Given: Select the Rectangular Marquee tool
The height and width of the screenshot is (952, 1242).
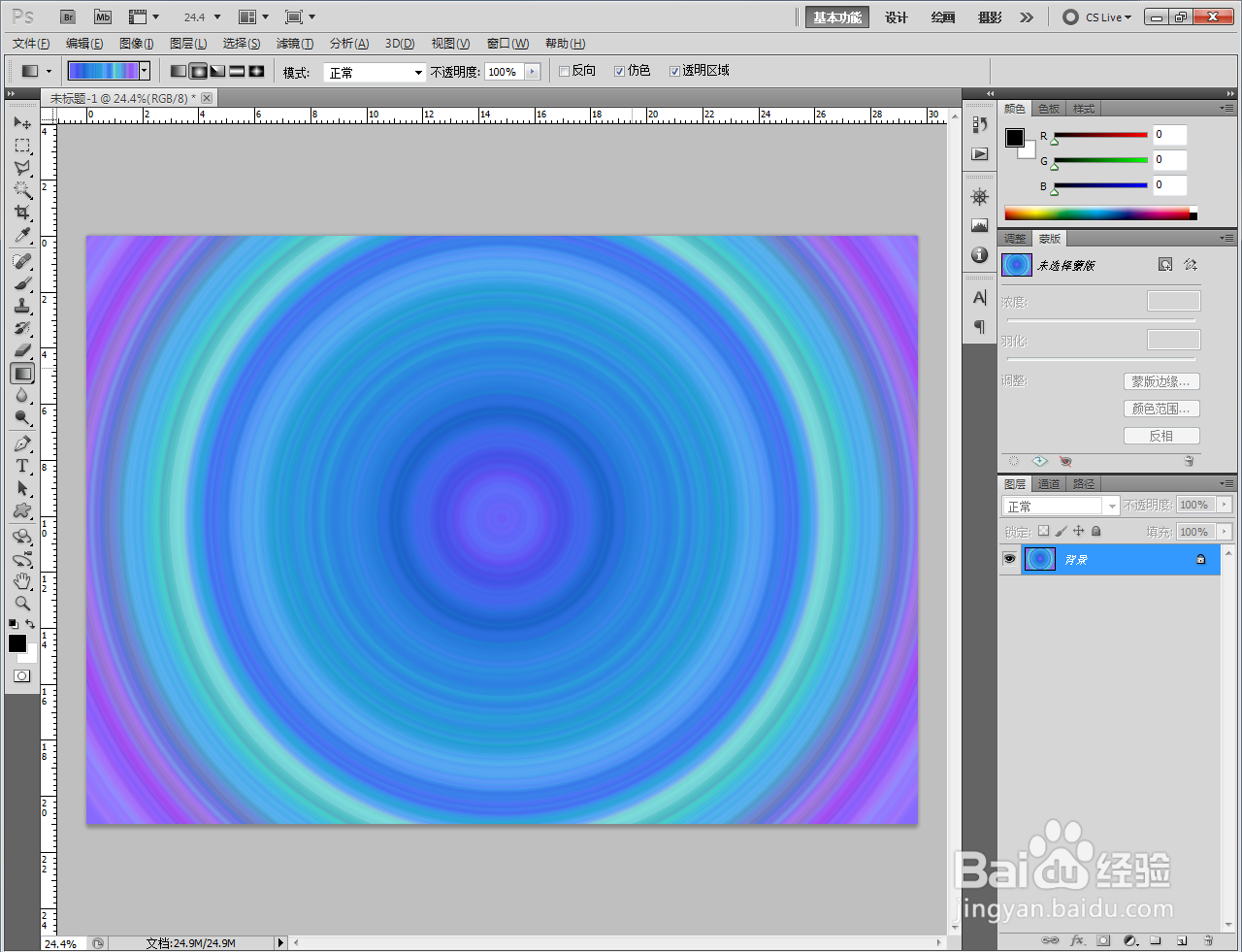Looking at the screenshot, I should 22,146.
